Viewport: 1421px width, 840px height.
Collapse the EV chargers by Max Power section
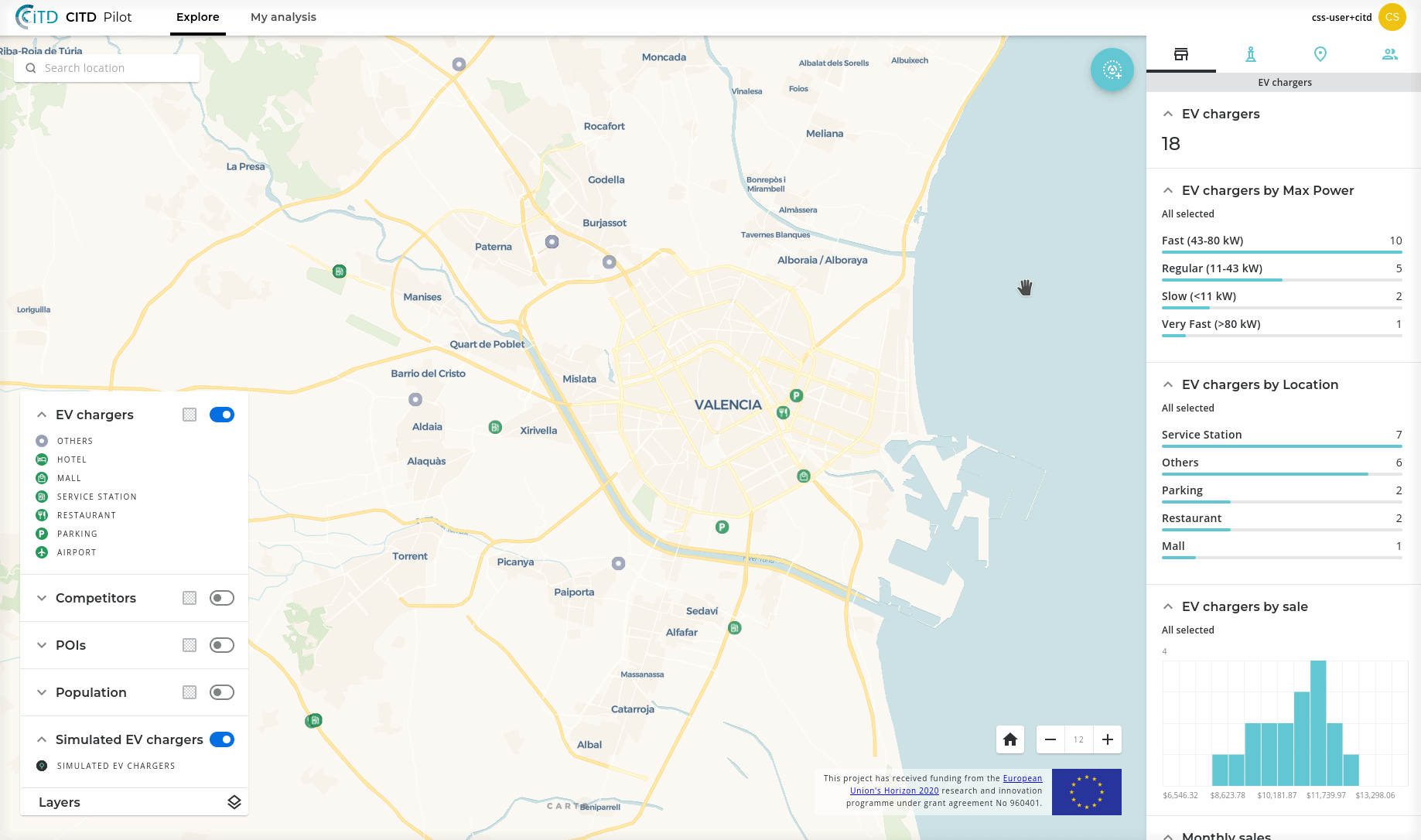(x=1167, y=190)
